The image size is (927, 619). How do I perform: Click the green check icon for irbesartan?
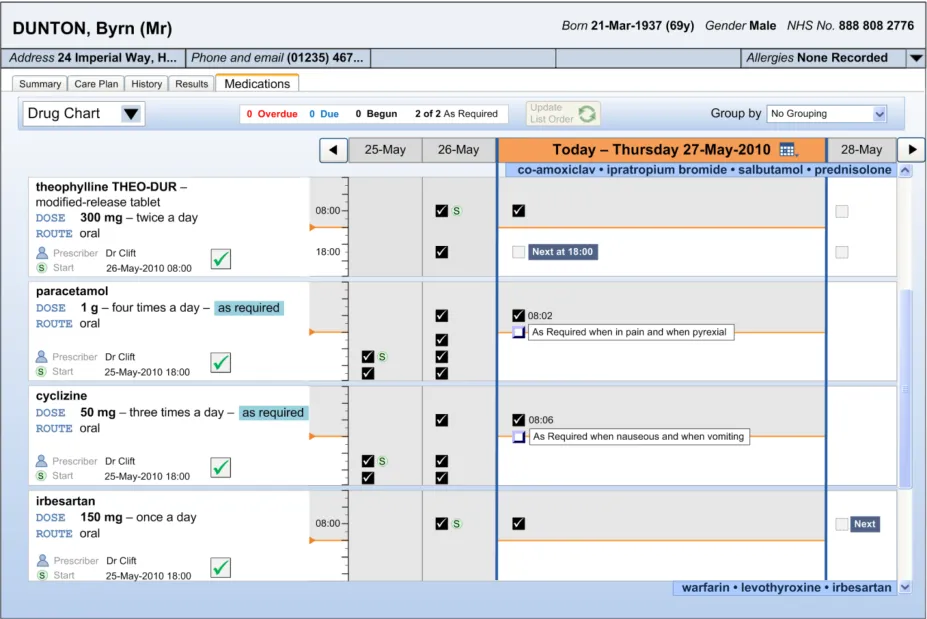(221, 567)
